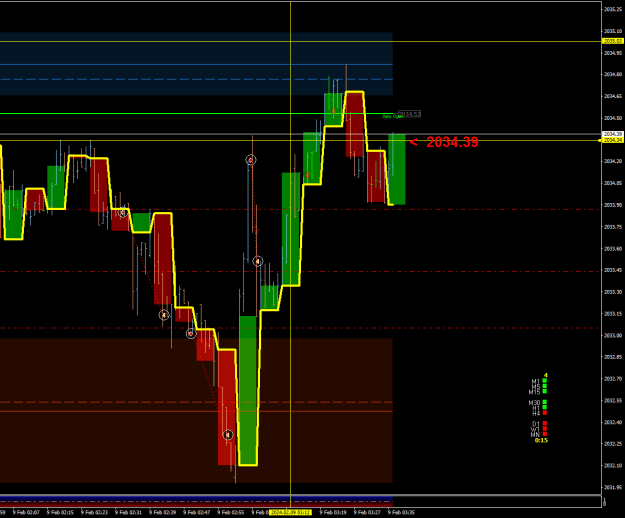Click the 2034.20 price axis label

(613, 161)
